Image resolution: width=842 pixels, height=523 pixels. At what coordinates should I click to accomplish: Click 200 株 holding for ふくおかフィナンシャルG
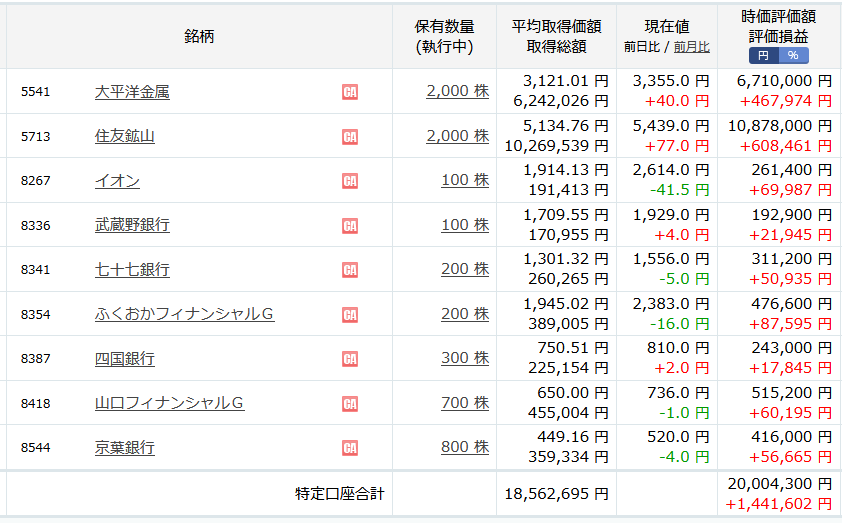pos(465,314)
